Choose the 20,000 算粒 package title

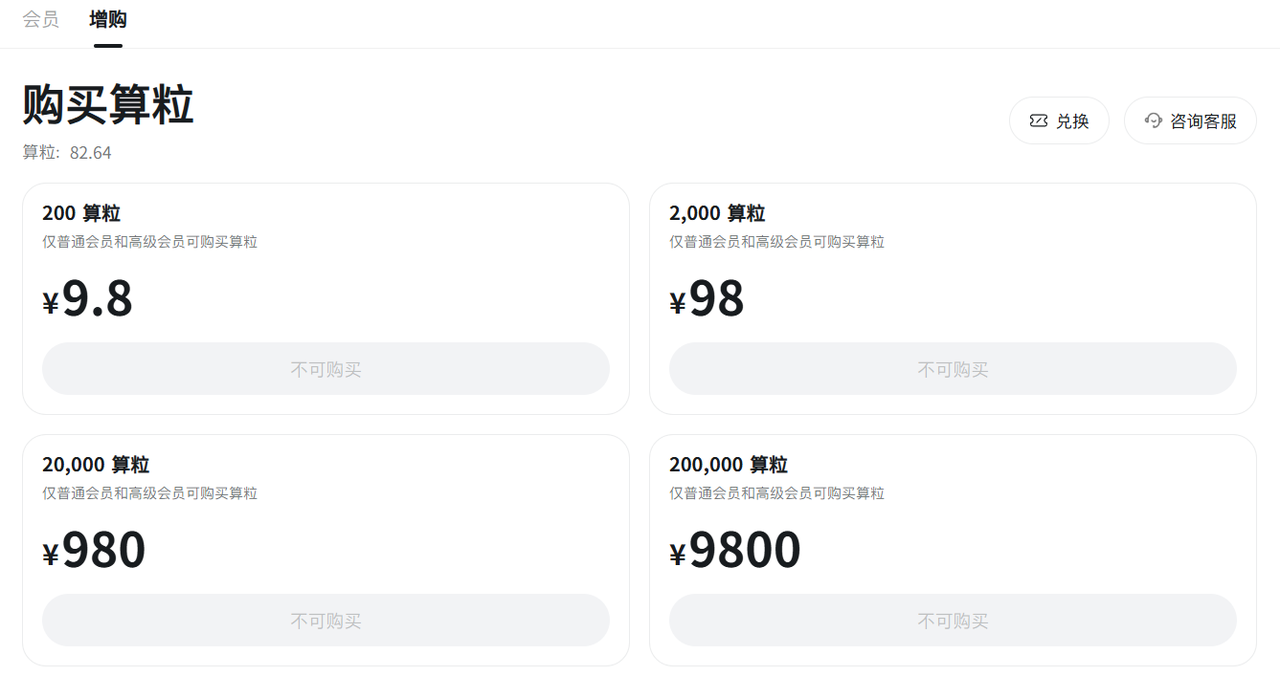pyautogui.click(x=96, y=464)
